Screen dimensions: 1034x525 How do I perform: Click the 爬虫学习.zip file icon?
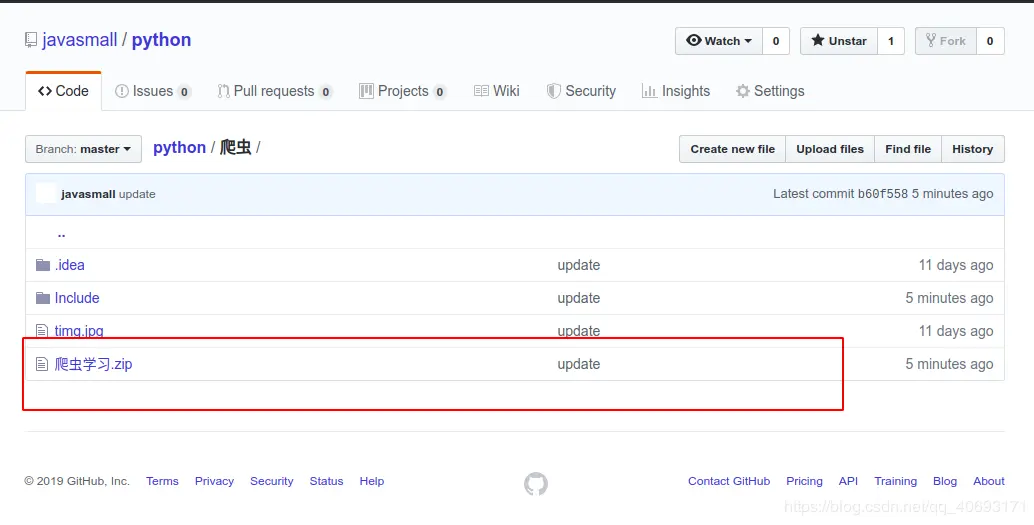pos(42,364)
